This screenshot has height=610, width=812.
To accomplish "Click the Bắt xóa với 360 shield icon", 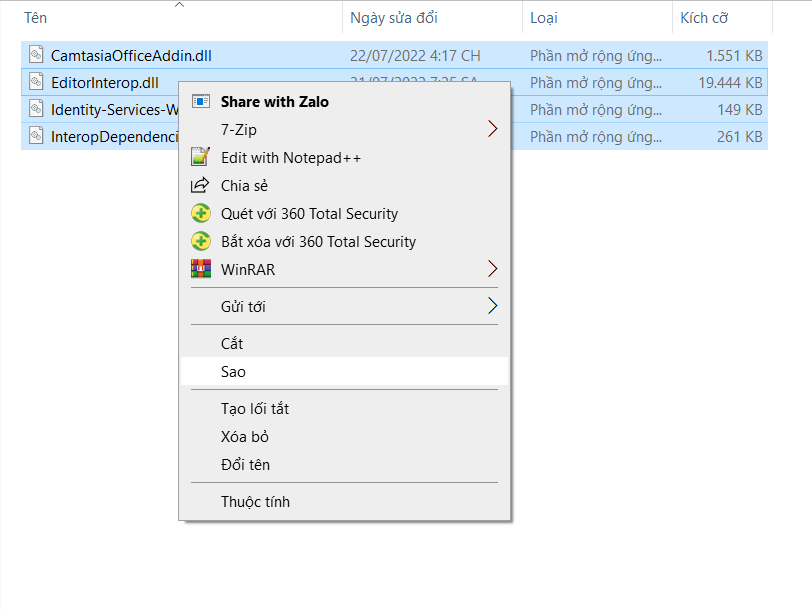I will click(199, 241).
